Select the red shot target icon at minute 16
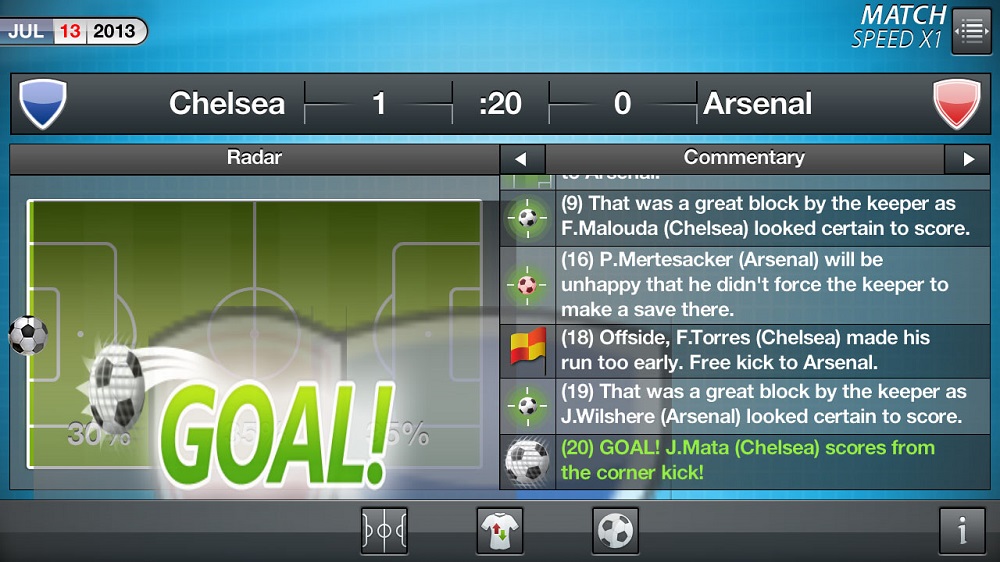This screenshot has height=562, width=1000. 527,285
